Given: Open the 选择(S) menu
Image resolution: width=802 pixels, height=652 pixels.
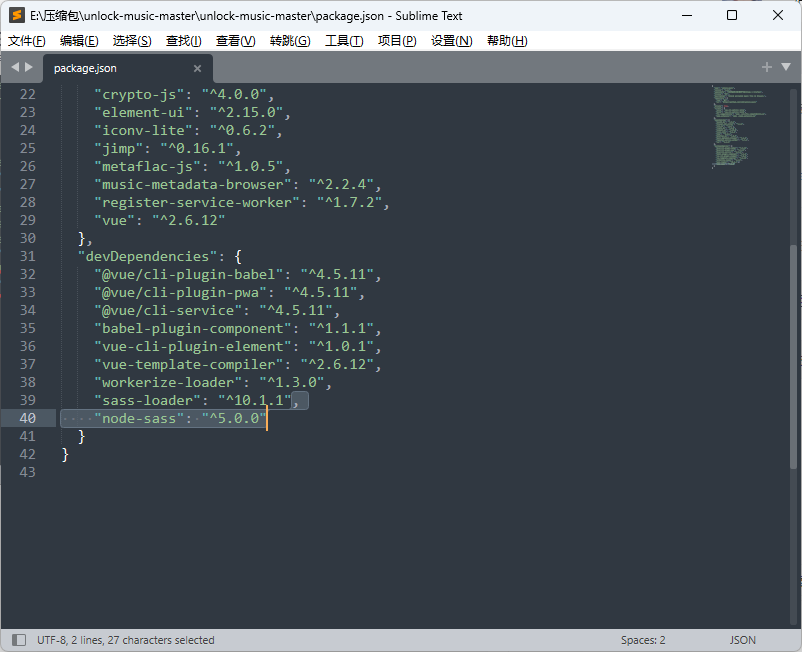Looking at the screenshot, I should [x=132, y=41].
